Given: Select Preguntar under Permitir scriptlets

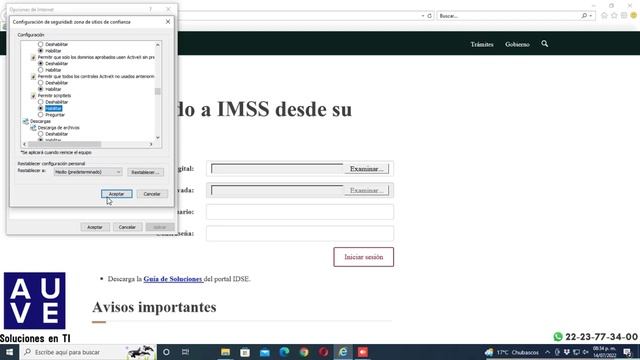Looking at the screenshot, I should pos(40,115).
